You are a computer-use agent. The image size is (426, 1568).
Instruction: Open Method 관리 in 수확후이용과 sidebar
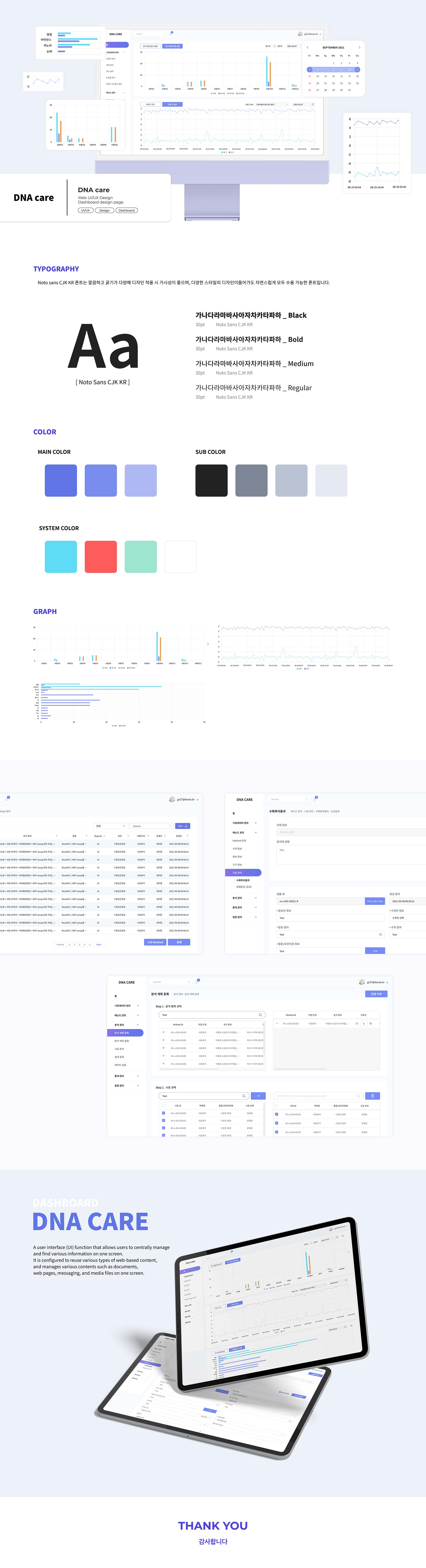point(239,841)
